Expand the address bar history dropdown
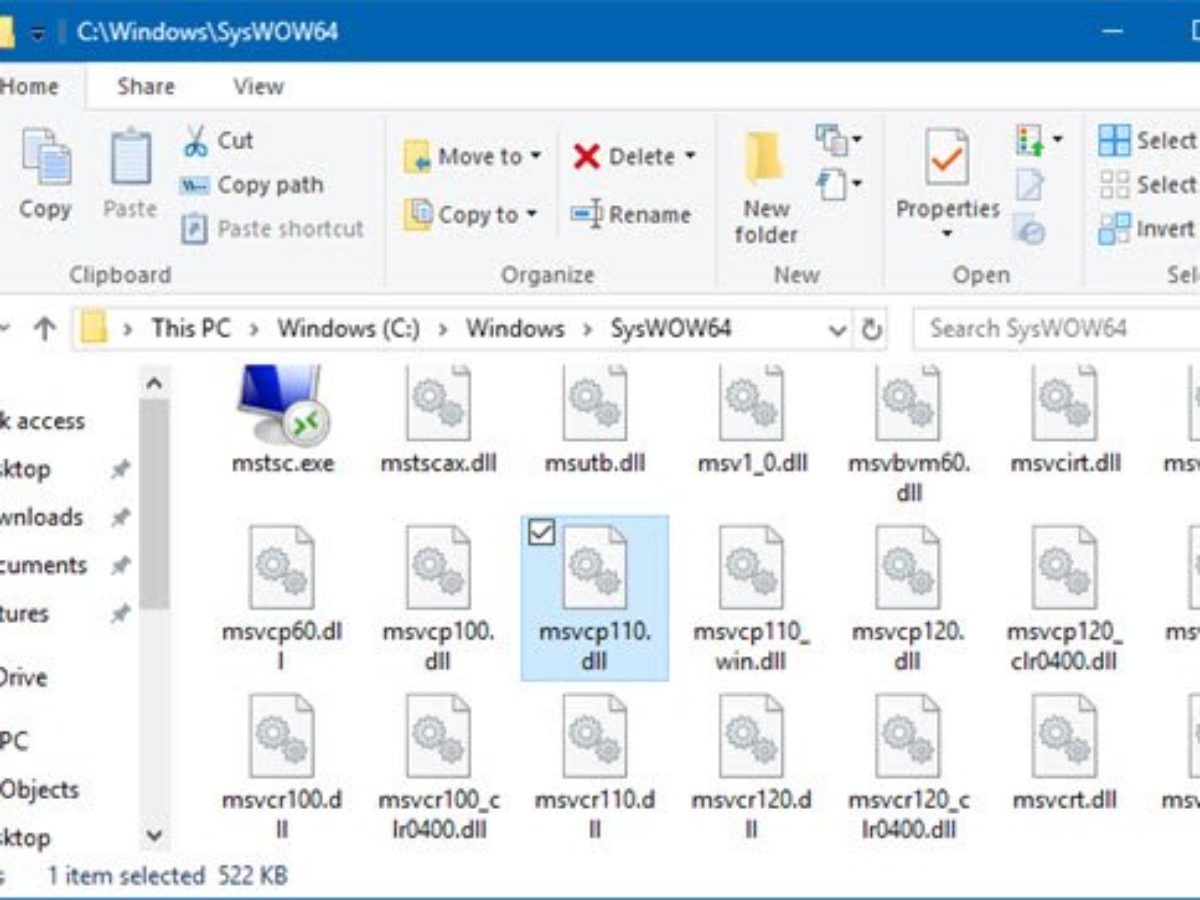The image size is (1200, 900). point(838,329)
